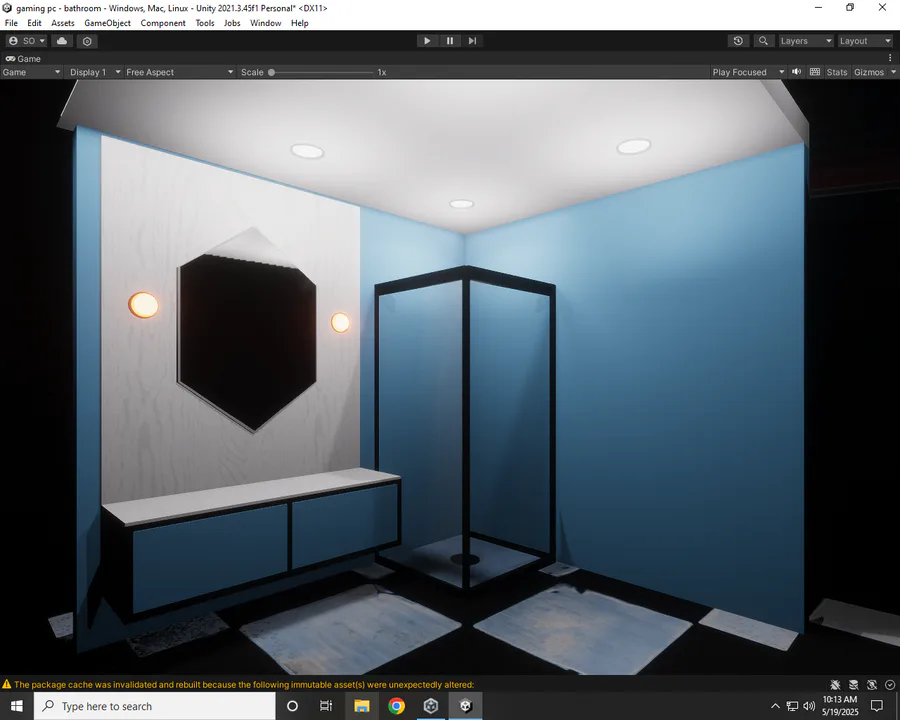The width and height of the screenshot is (900, 720).
Task: Open the Windows Start menu
Action: pos(17,706)
